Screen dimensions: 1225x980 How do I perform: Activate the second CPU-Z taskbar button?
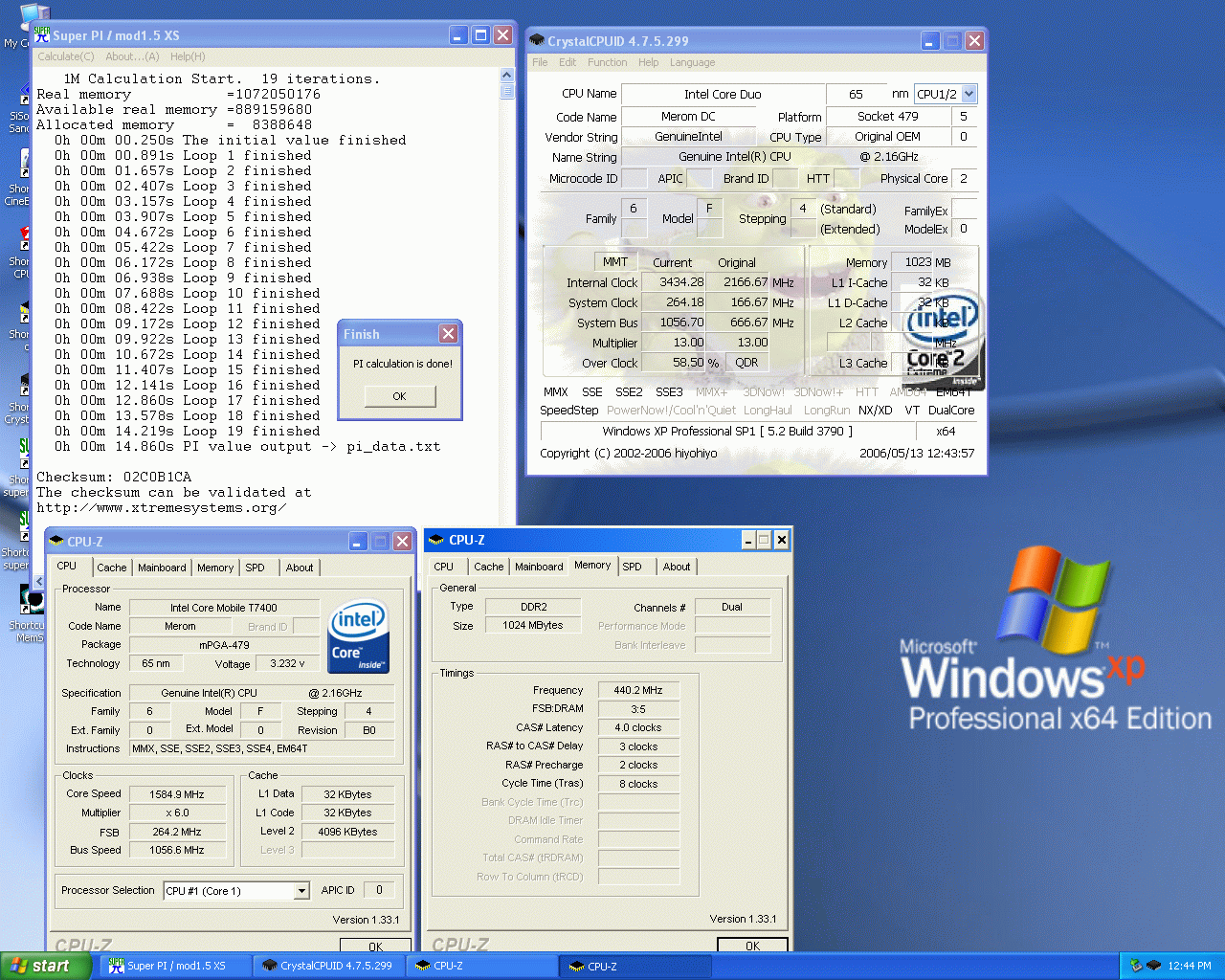point(635,966)
